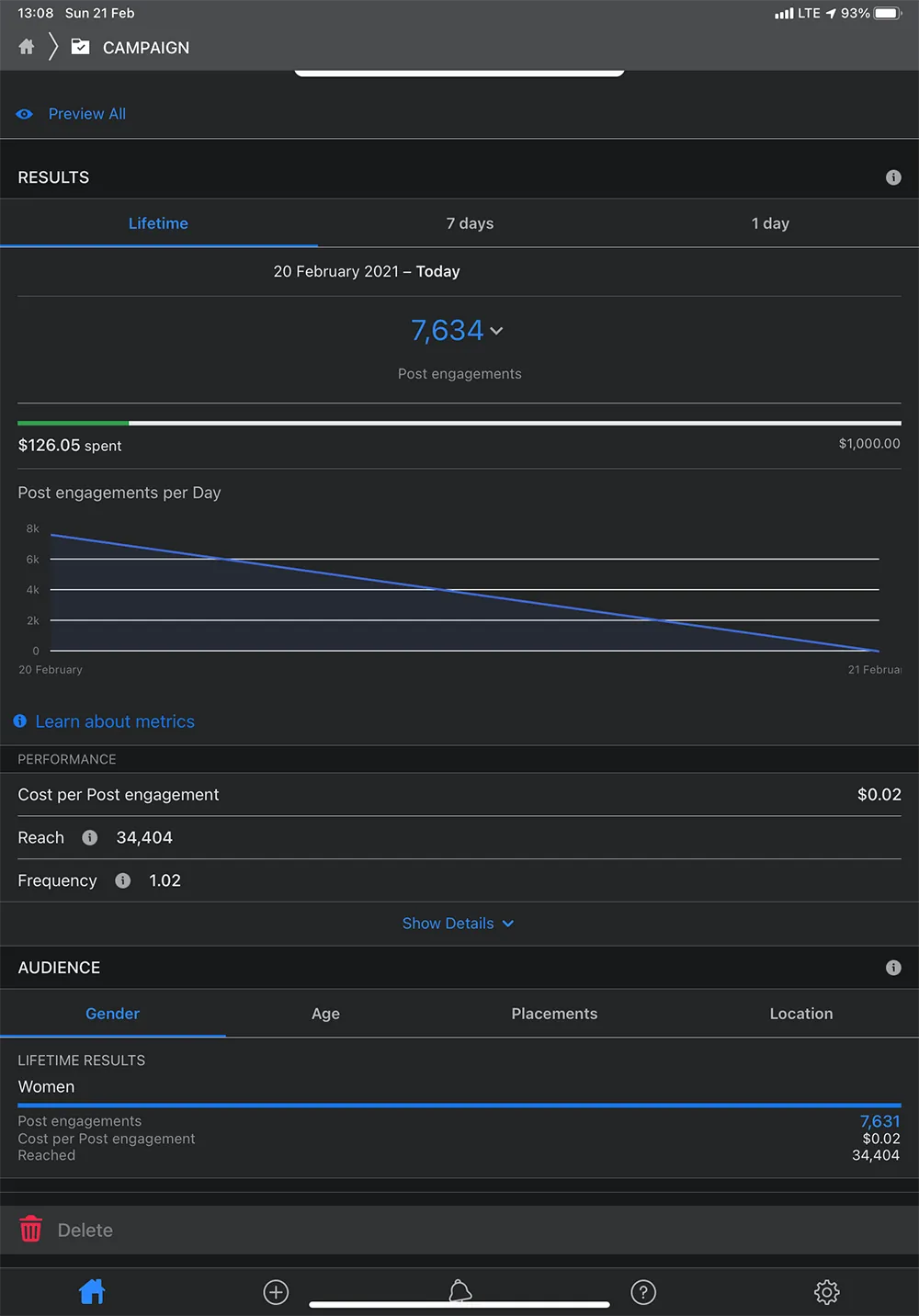Show info about the Results section

(893, 177)
